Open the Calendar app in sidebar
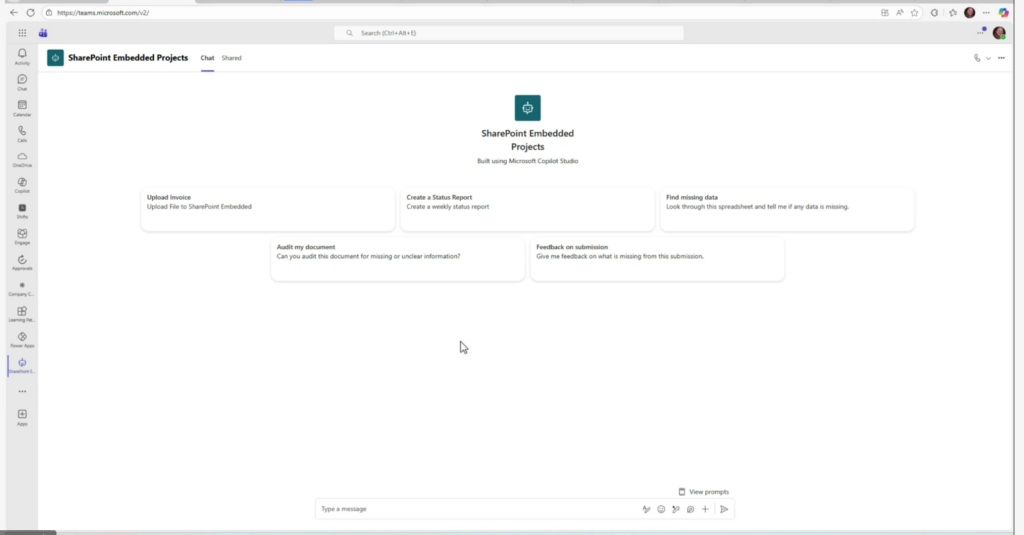Screen dimensions: 1024x535 click(x=22, y=108)
